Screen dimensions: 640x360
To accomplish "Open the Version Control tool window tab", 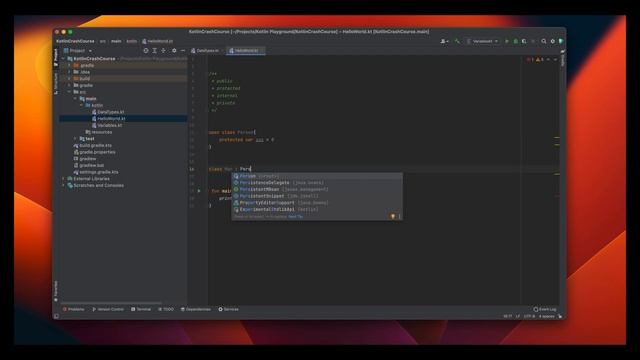I will 108,309.
